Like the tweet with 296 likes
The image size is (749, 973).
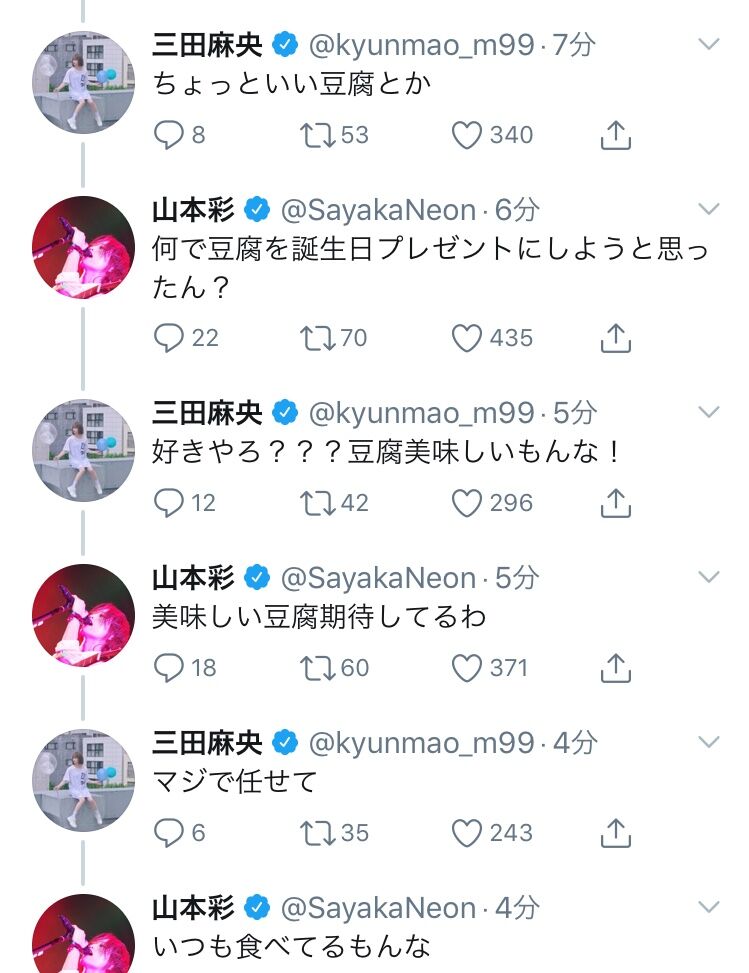pyautogui.click(x=467, y=502)
